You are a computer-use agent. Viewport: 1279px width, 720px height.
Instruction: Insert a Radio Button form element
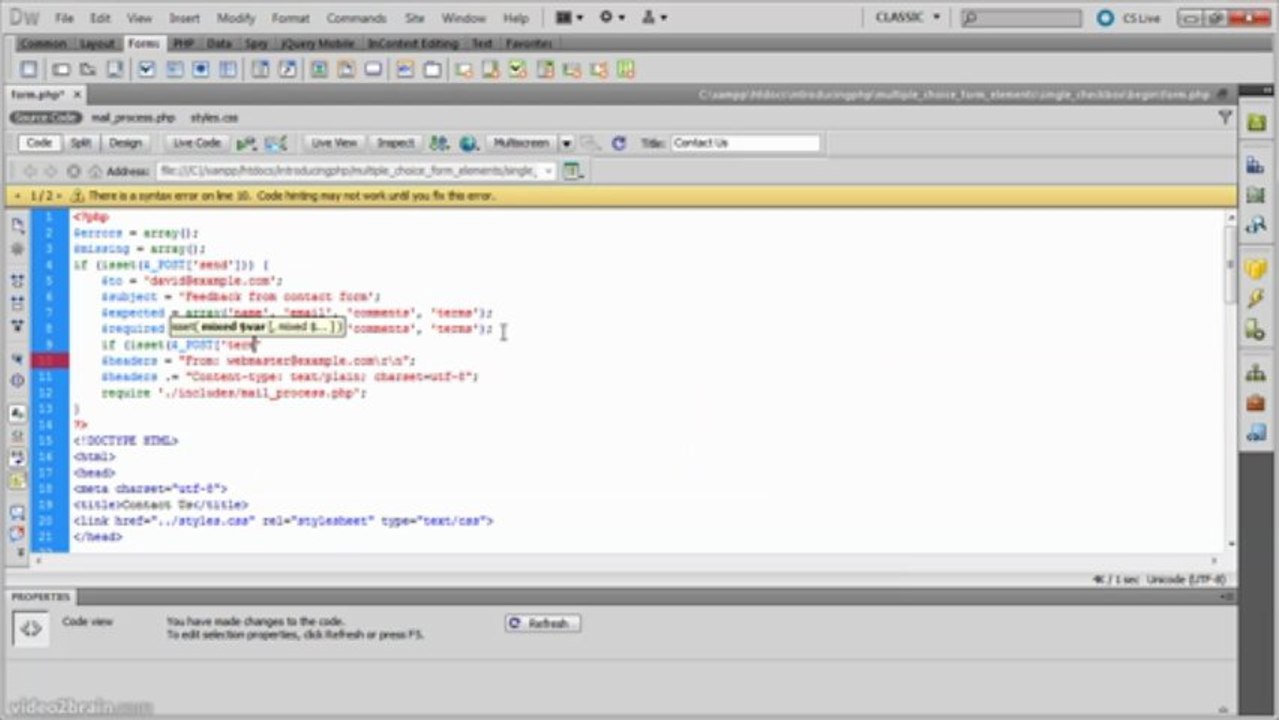[201, 70]
